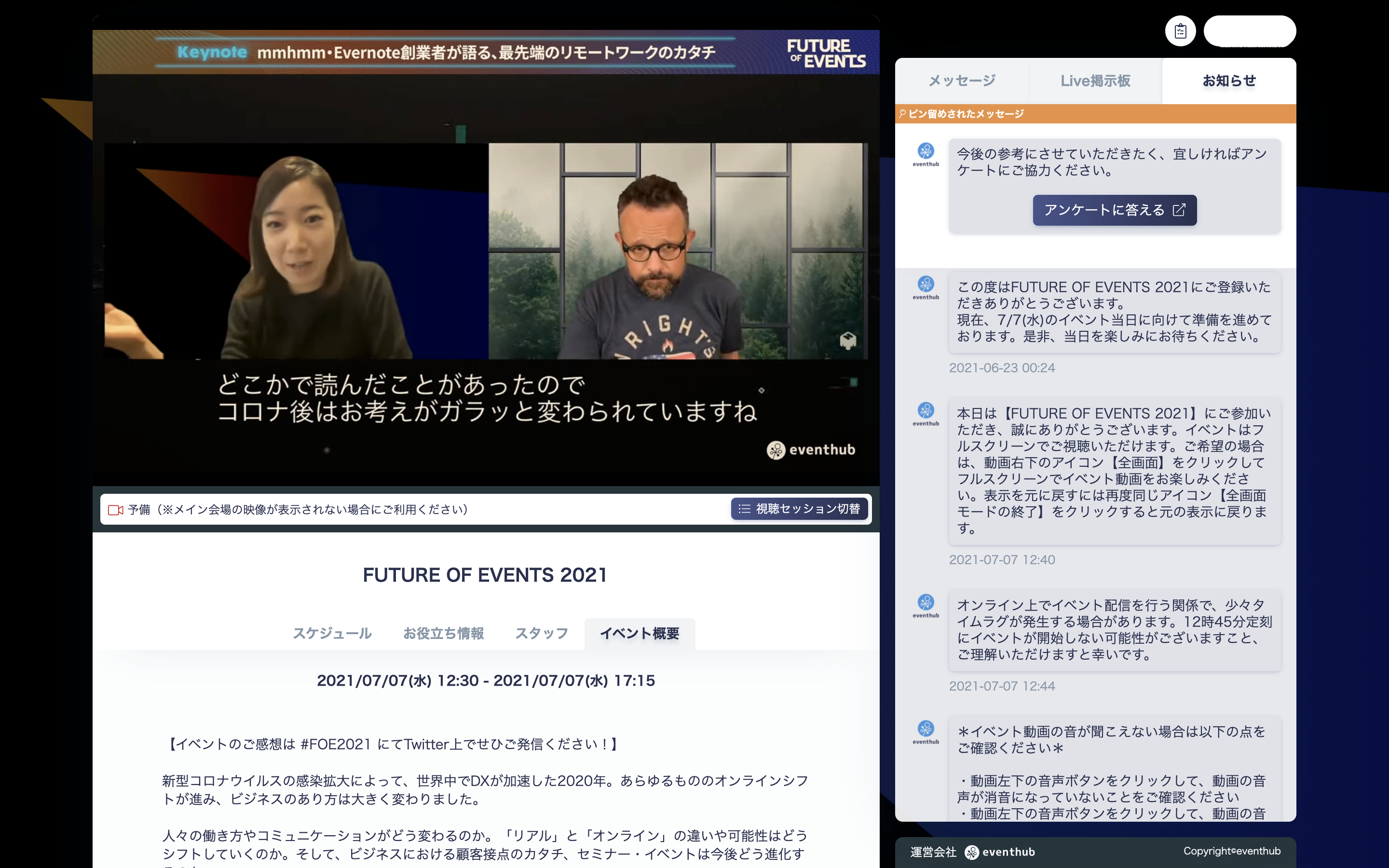Click the pin icon in pinned message header
The width and height of the screenshot is (1389, 868).
tap(902, 114)
